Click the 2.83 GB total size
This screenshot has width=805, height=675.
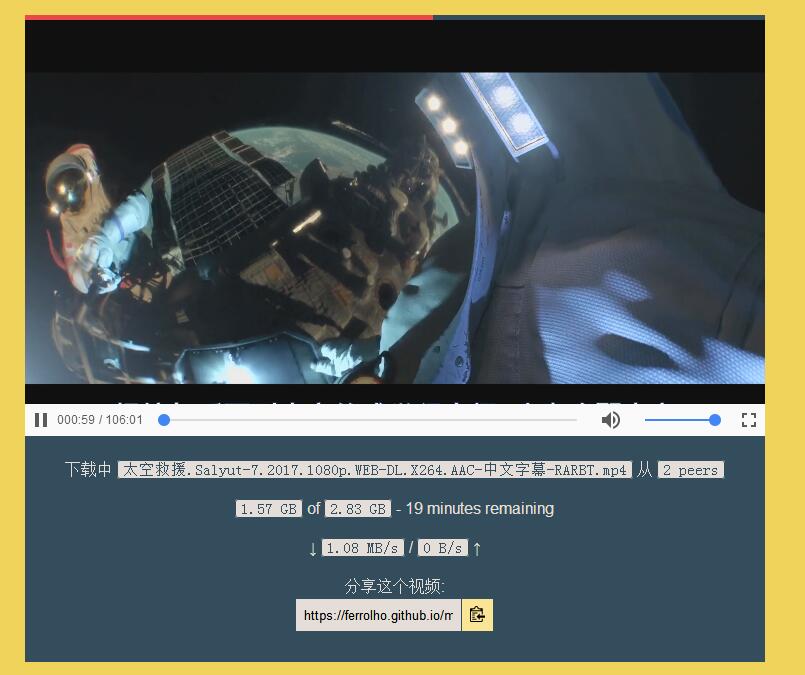pyautogui.click(x=357, y=509)
